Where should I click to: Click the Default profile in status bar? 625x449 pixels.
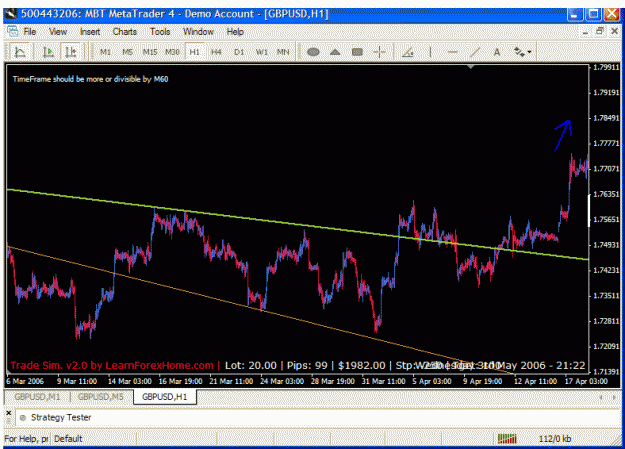[68, 439]
